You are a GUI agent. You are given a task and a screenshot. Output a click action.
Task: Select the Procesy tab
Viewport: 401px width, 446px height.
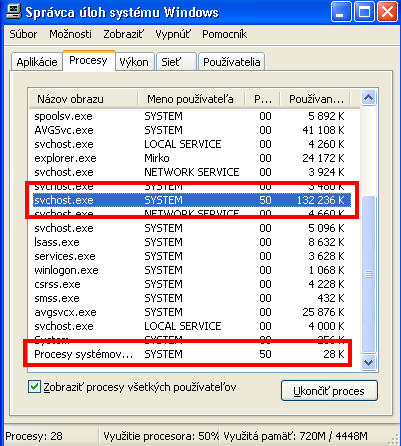(x=88, y=60)
